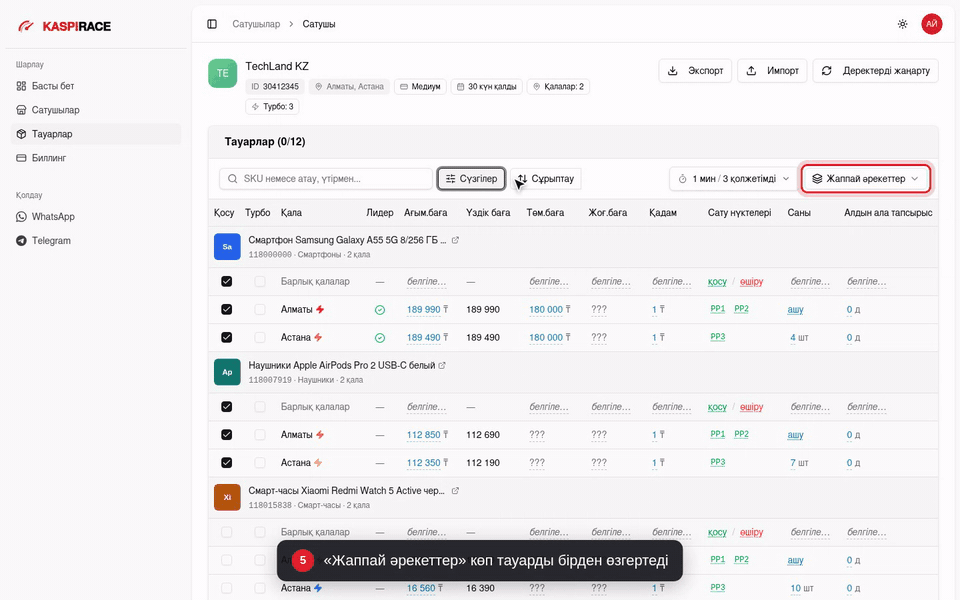This screenshot has height=600, width=960.
Task: Open the Apple AirPods Pro 2 external link icon
Action: (x=442, y=366)
